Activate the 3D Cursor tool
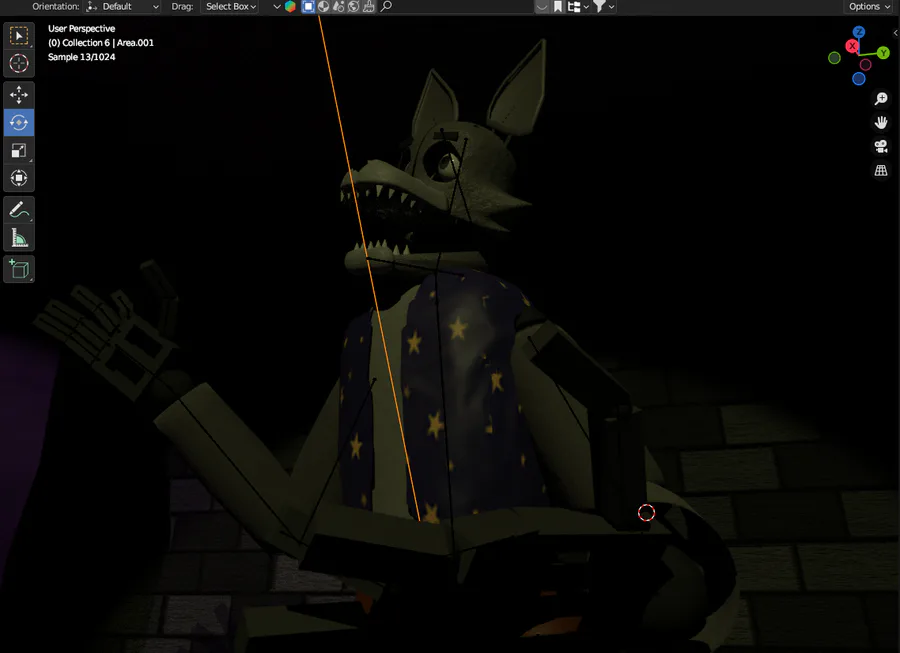900x653 pixels. click(x=19, y=63)
